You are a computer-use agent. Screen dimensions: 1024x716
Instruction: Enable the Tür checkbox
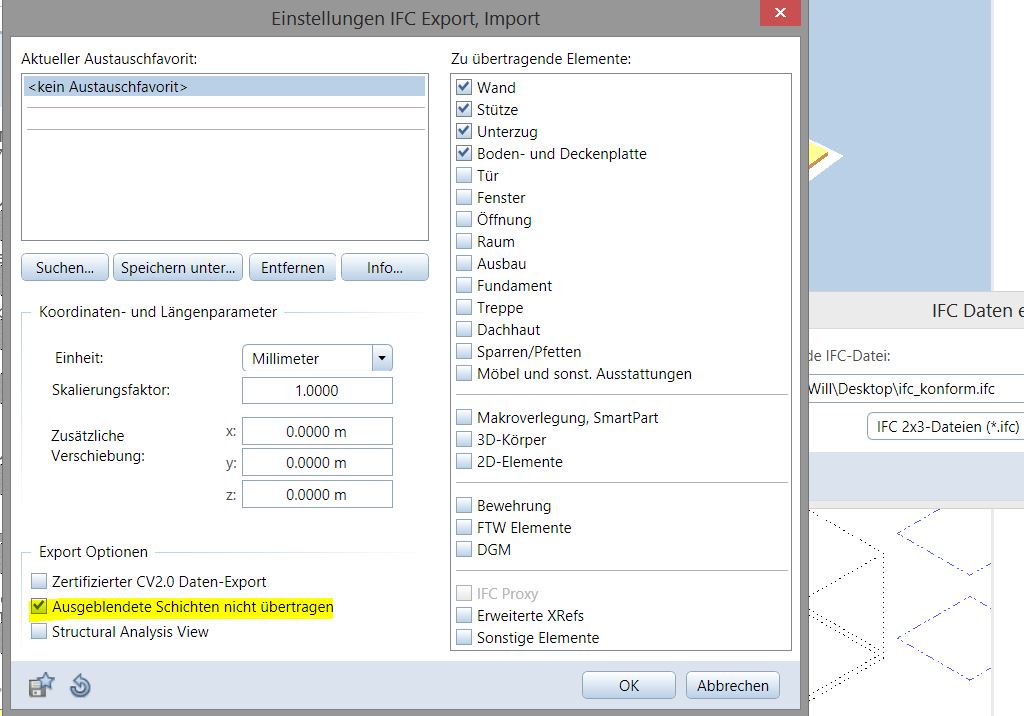tap(464, 176)
